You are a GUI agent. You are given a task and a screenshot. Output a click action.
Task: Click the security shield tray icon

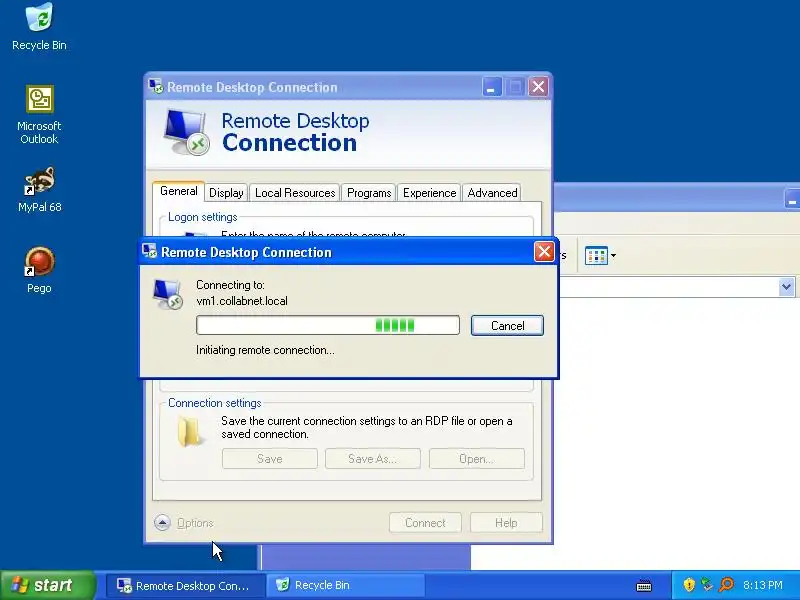[x=689, y=585]
